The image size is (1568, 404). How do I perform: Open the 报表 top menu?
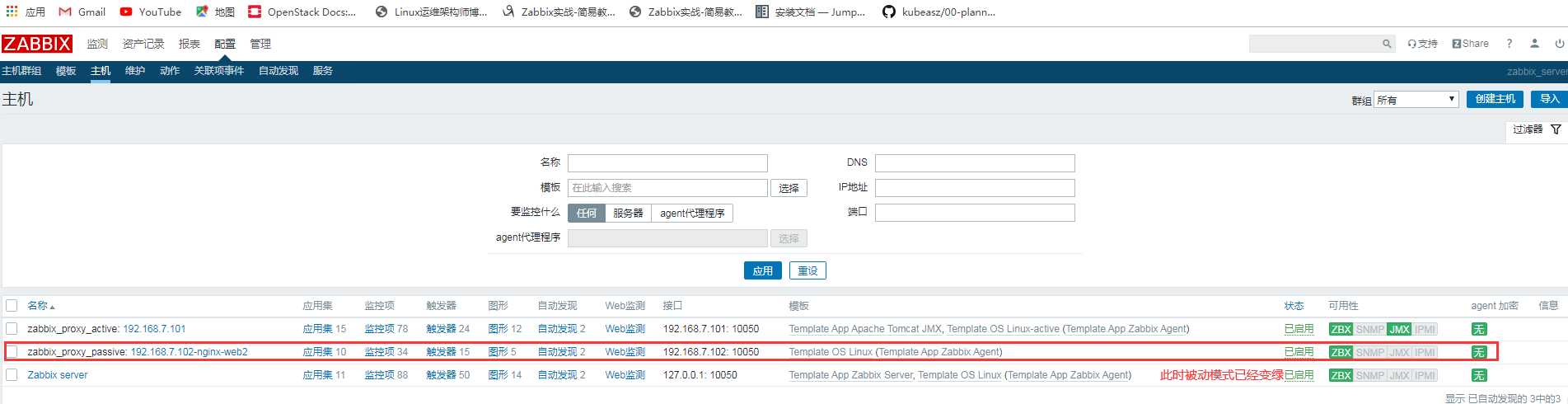[x=190, y=44]
